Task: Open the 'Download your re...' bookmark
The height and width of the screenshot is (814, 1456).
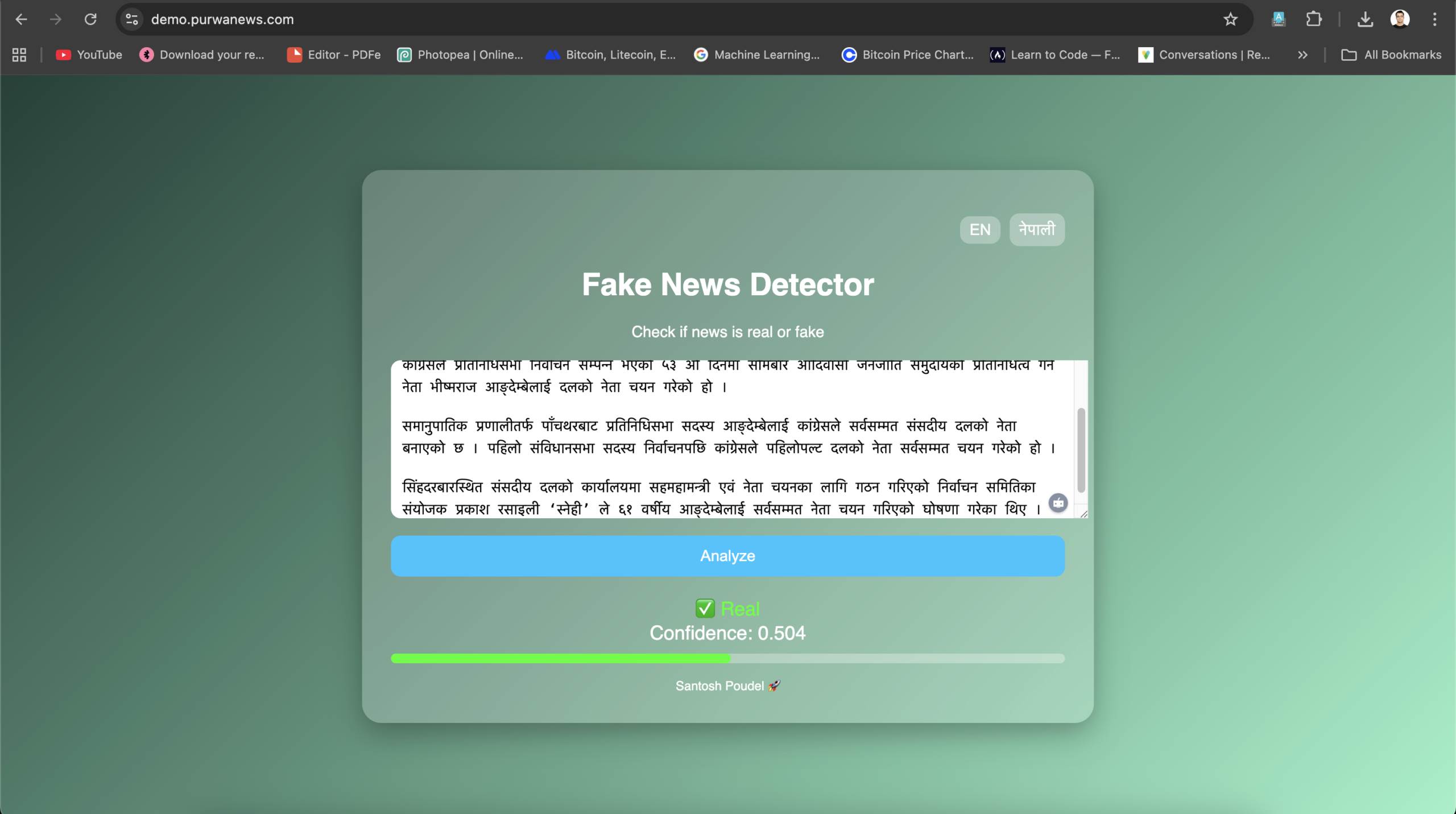Action: [202, 55]
